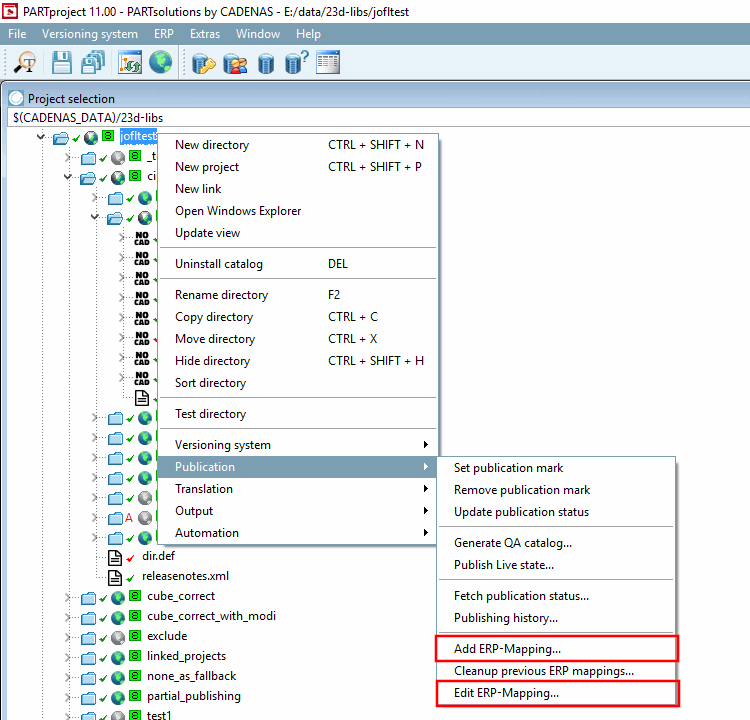Screen dimensions: 750x720
Task: Click the database question mark icon
Action: point(297,63)
